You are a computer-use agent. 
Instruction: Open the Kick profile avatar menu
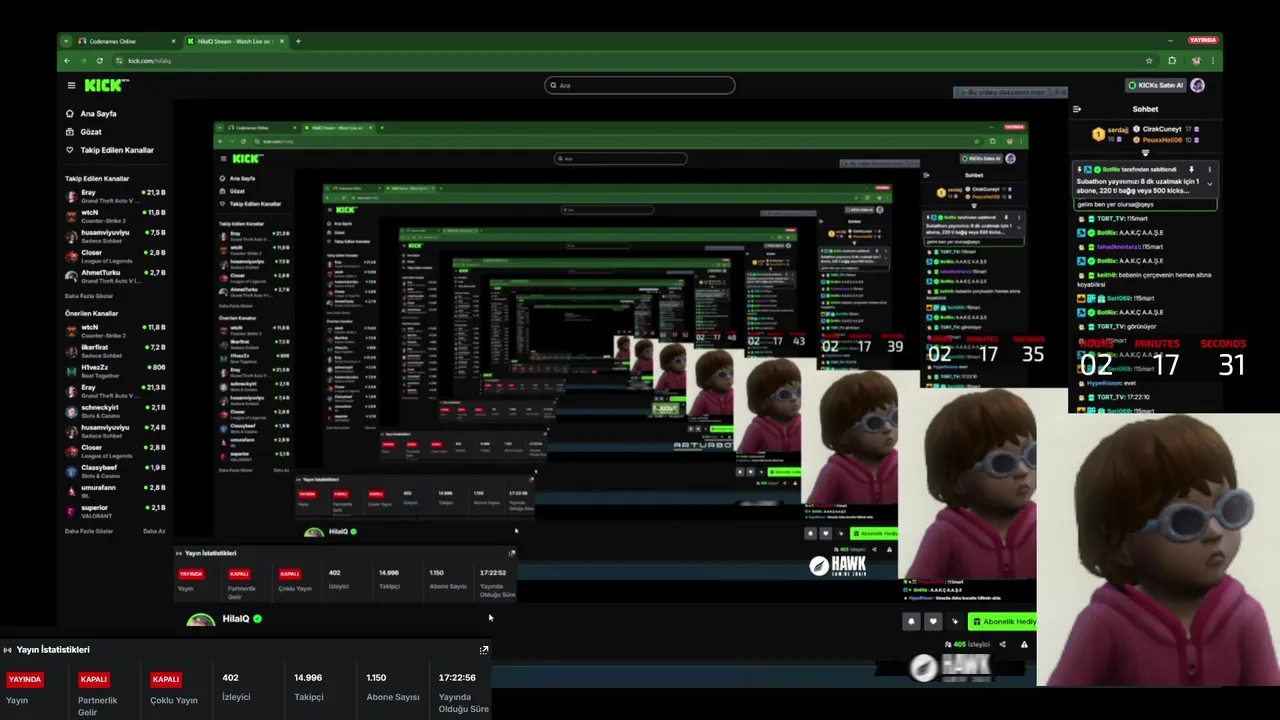tap(1198, 85)
